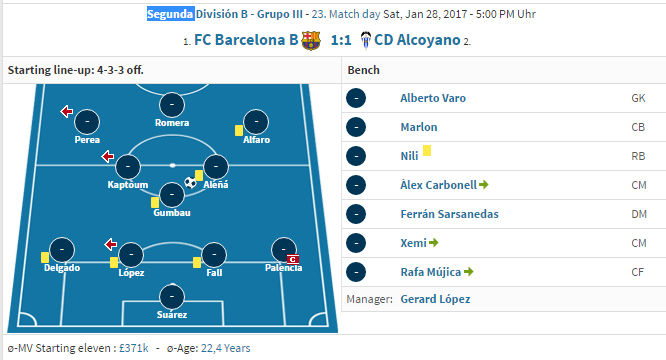Image resolution: width=666 pixels, height=360 pixels.
Task: Click the substituted-off red arrow beside Perea
Action: coord(66,111)
